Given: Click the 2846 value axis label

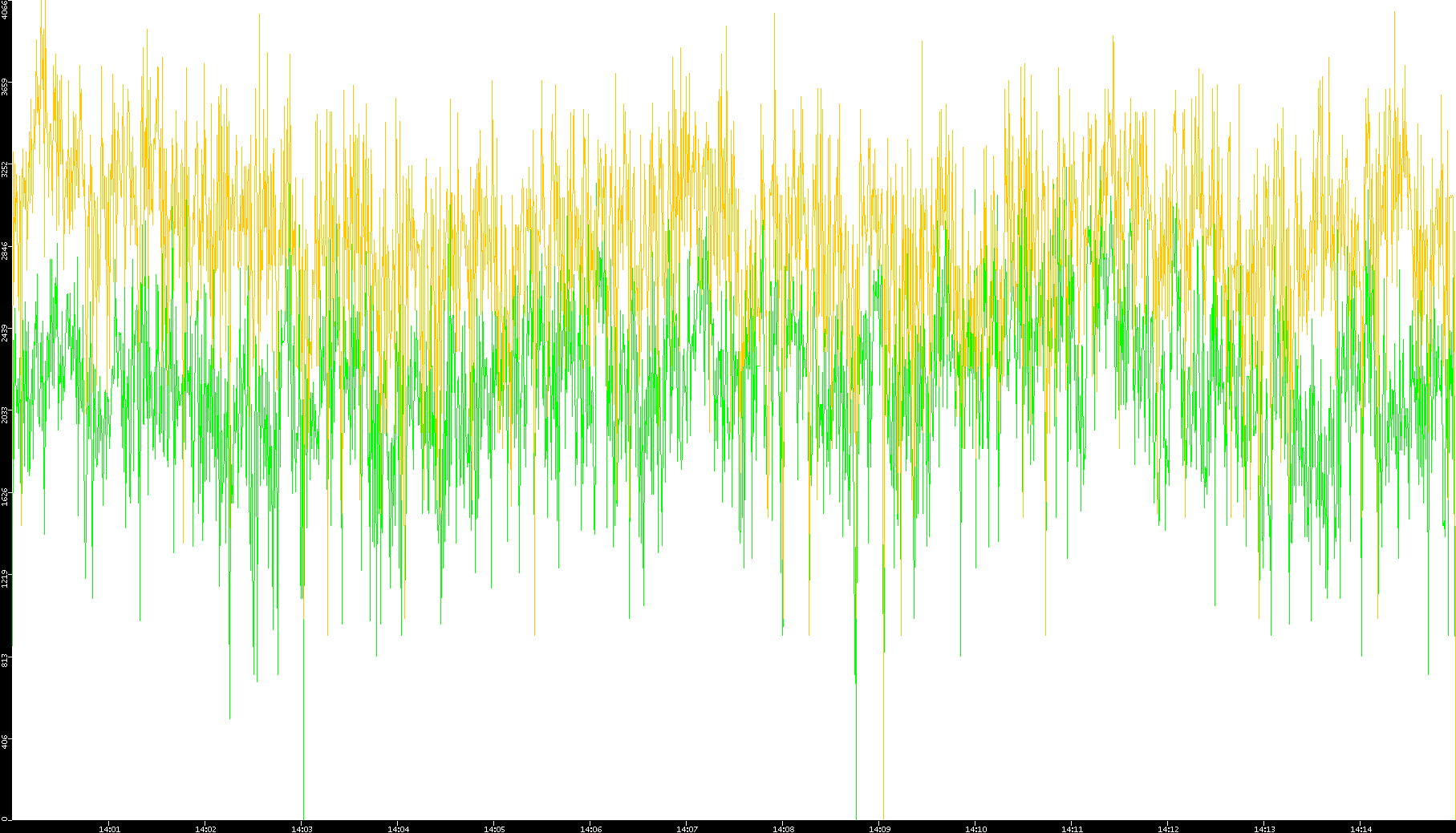Looking at the screenshot, I should click(5, 250).
